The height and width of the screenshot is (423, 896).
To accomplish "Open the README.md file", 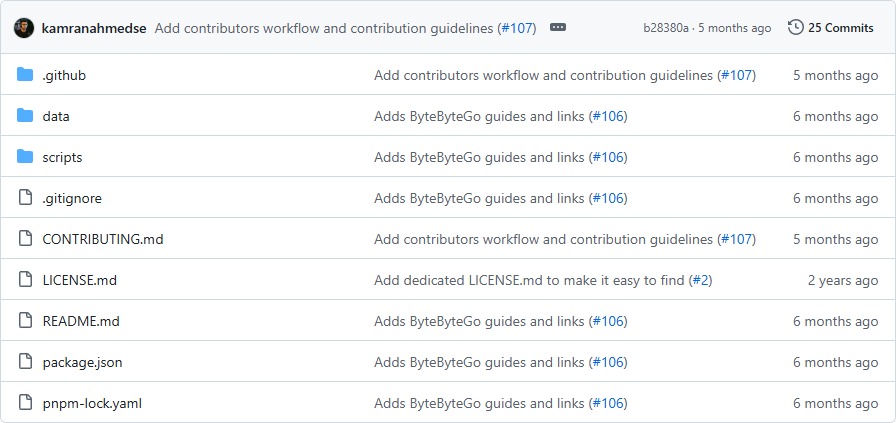I will (81, 321).
